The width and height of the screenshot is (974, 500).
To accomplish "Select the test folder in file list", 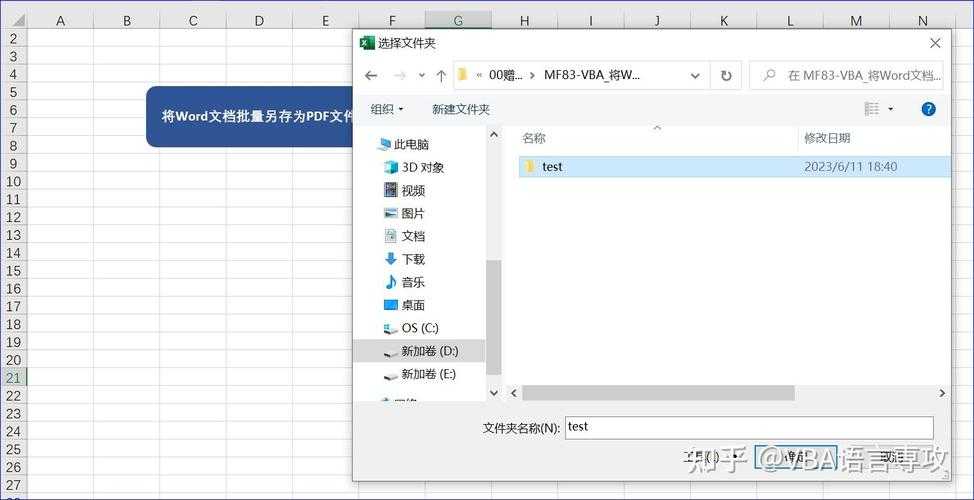I will coord(552,167).
